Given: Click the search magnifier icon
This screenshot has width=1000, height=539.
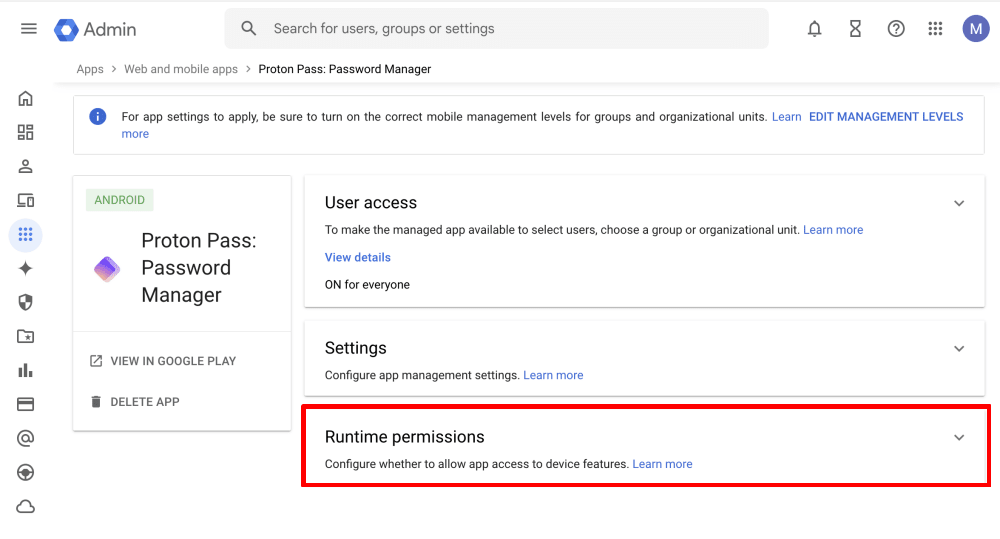Looking at the screenshot, I should 249,29.
